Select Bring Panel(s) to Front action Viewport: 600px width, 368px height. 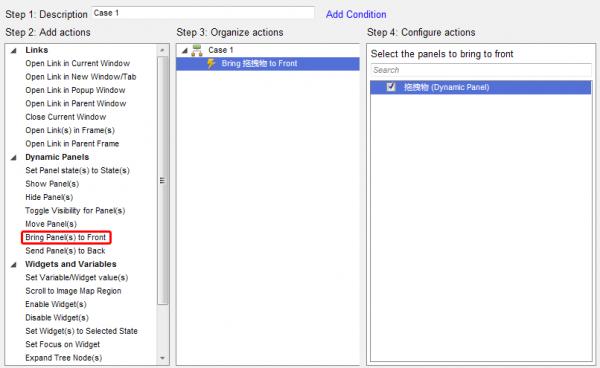[x=66, y=237]
